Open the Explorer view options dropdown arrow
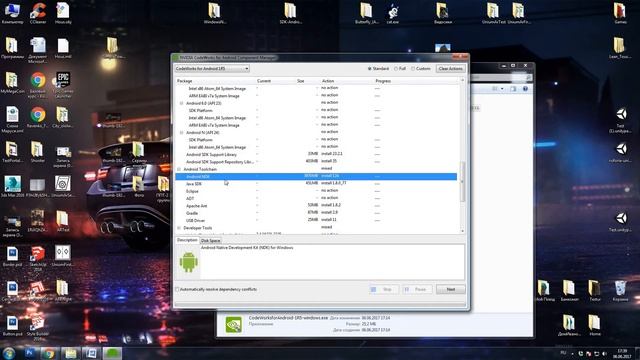The width and height of the screenshot is (640, 360). click(x=502, y=89)
